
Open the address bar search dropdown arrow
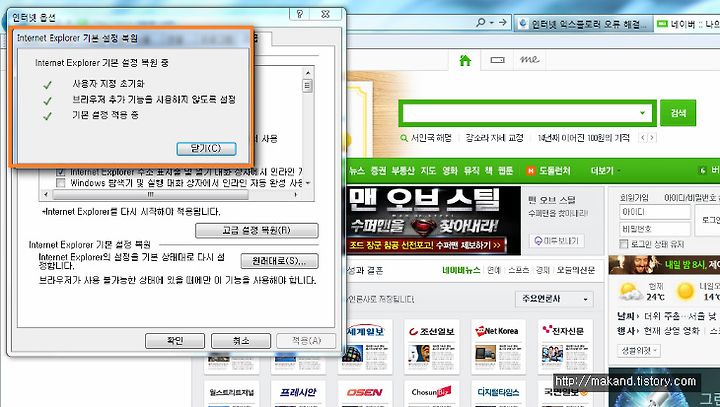coord(491,22)
